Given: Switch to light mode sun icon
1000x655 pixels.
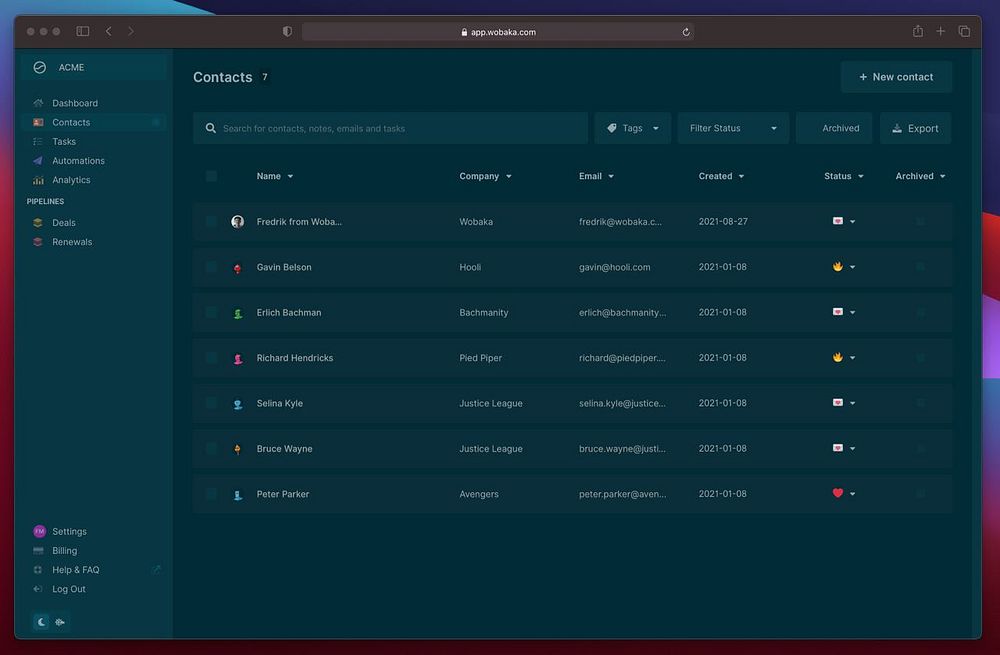Looking at the screenshot, I should pos(60,622).
